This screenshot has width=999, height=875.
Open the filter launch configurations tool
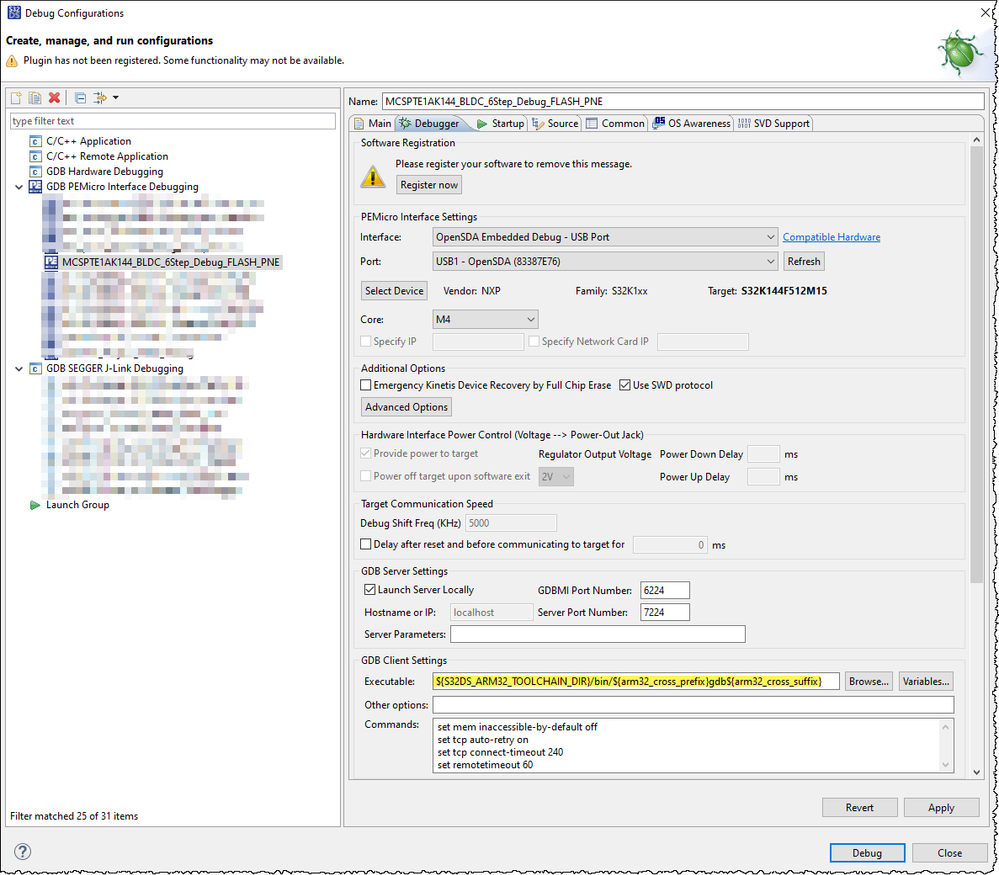99,97
